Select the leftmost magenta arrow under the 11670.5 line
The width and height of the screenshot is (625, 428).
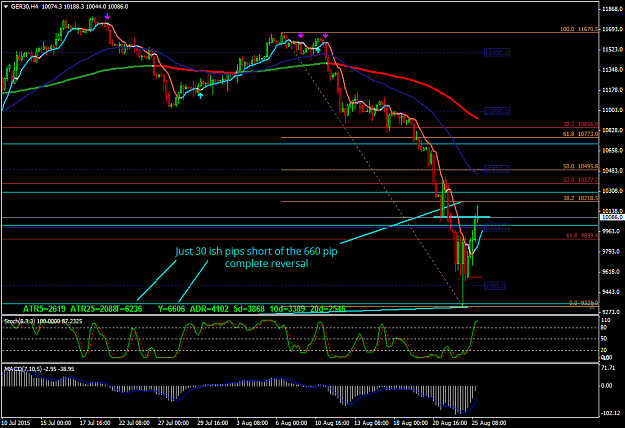click(301, 35)
